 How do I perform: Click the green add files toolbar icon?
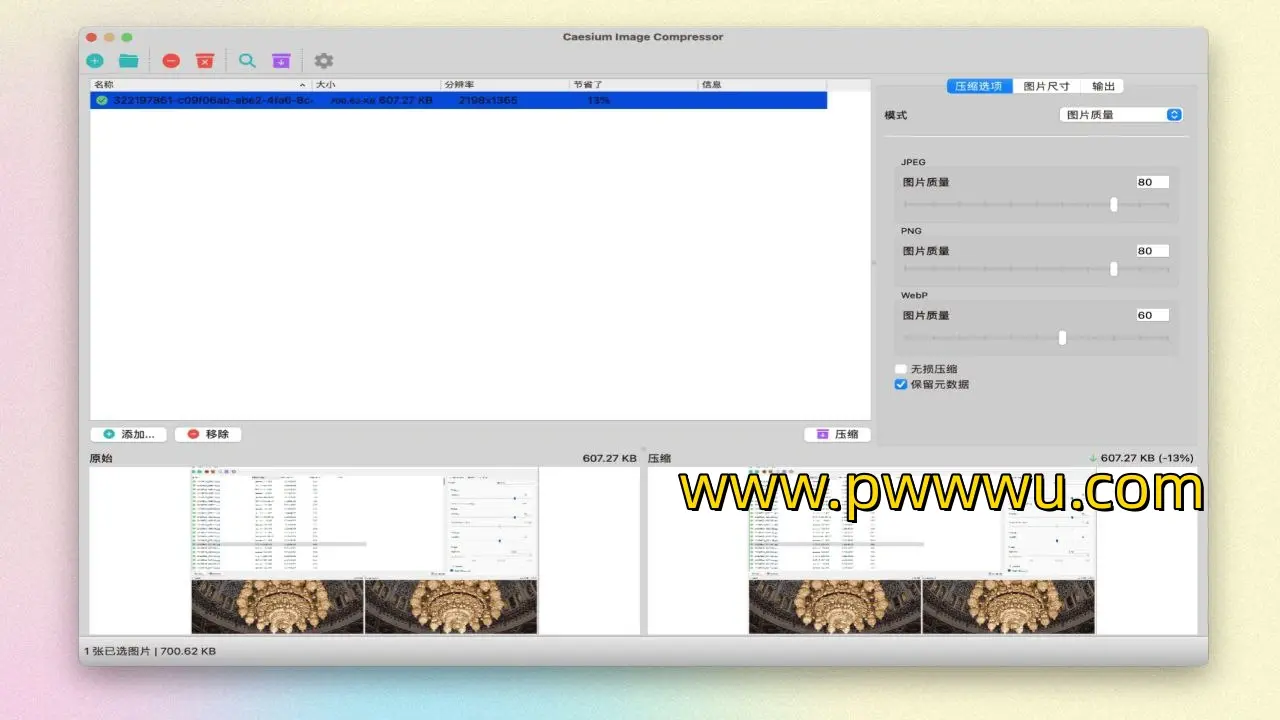coord(95,61)
